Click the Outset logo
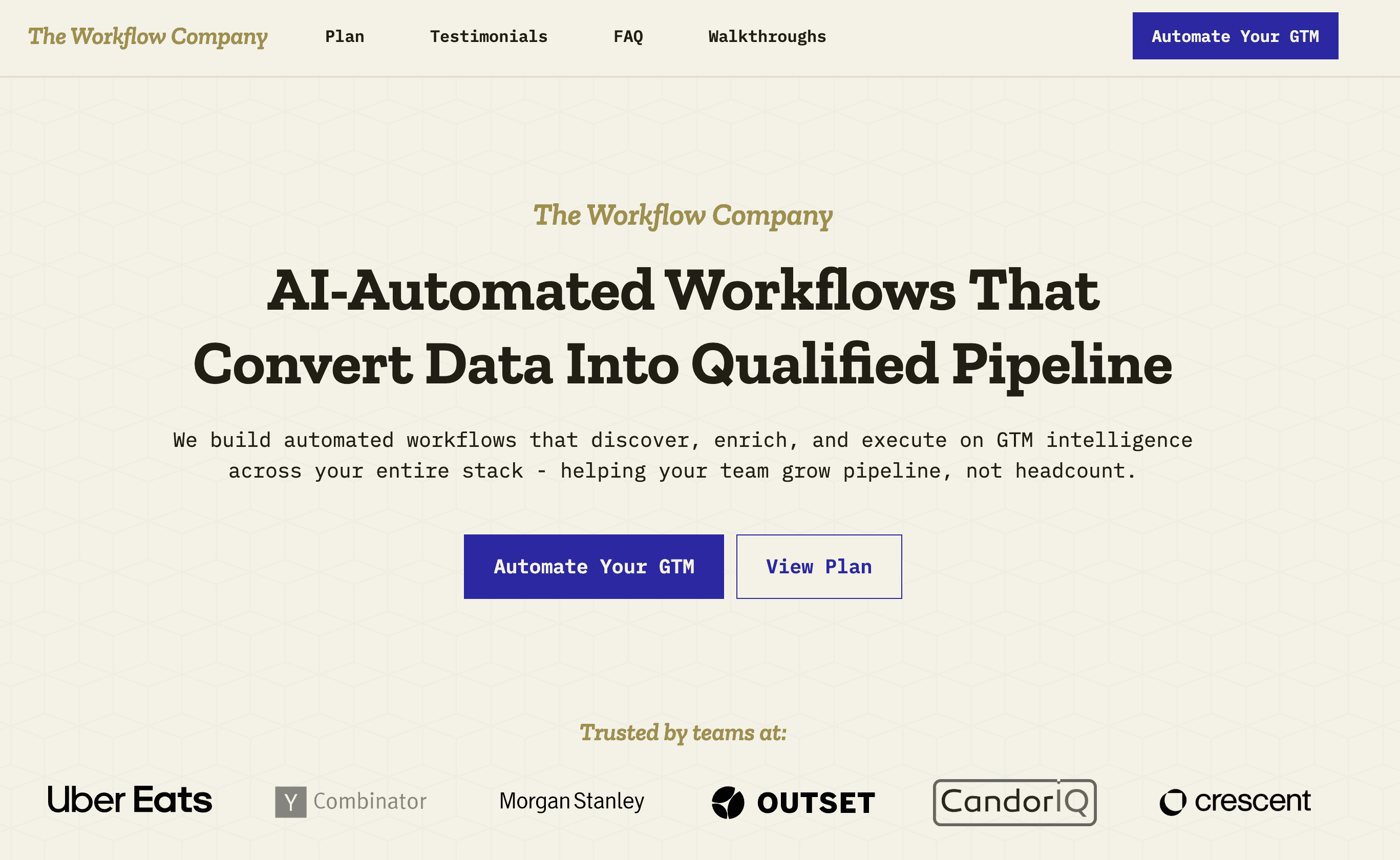This screenshot has width=1400, height=860. 790,800
